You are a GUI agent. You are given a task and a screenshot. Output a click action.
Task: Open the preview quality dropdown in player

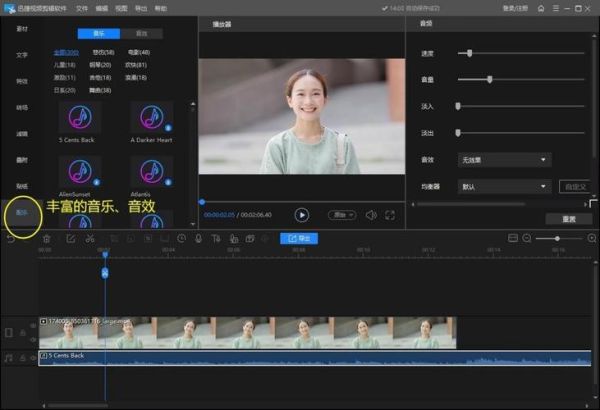tap(343, 214)
